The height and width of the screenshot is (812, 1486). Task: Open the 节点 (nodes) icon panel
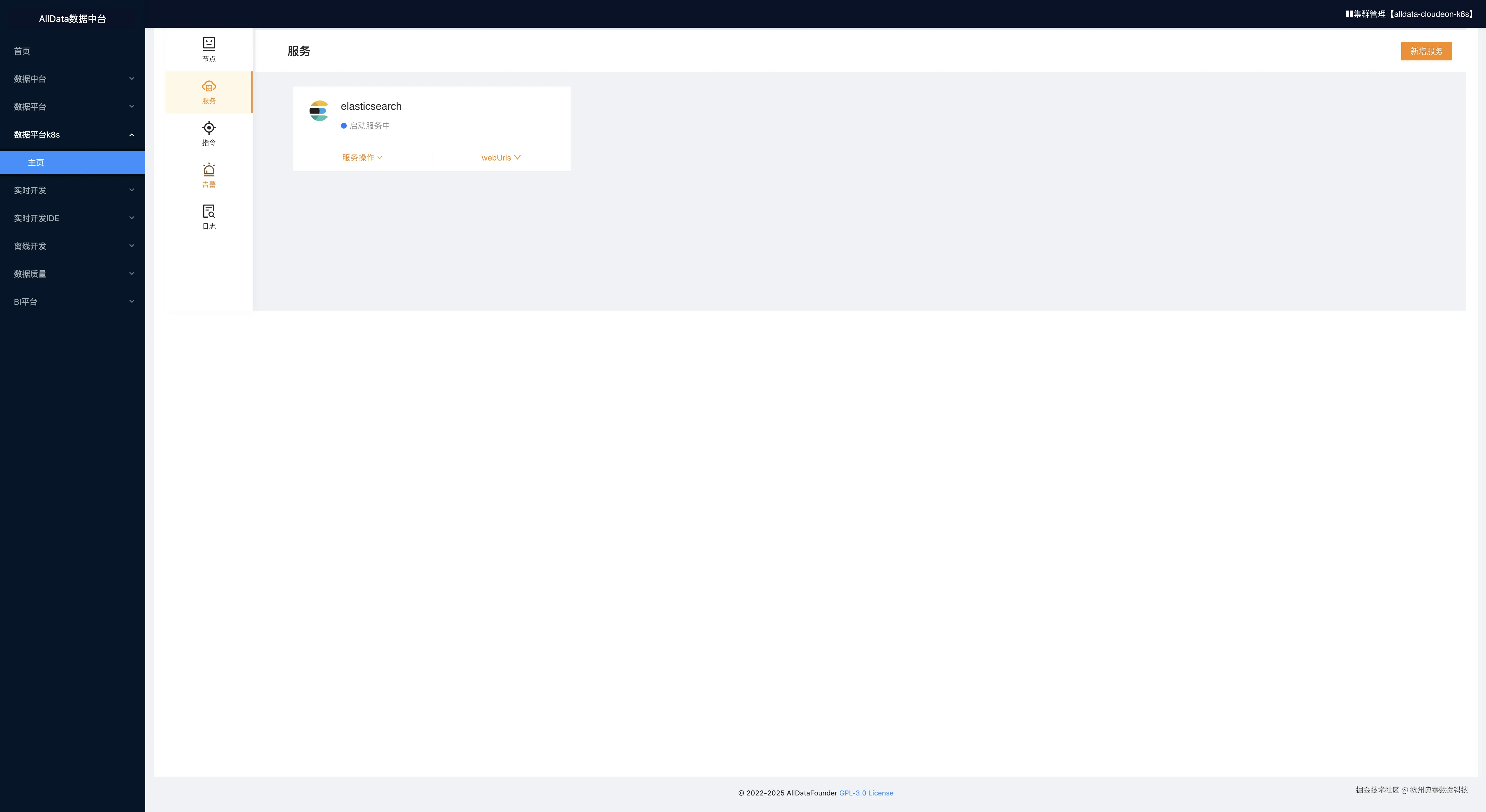point(209,44)
